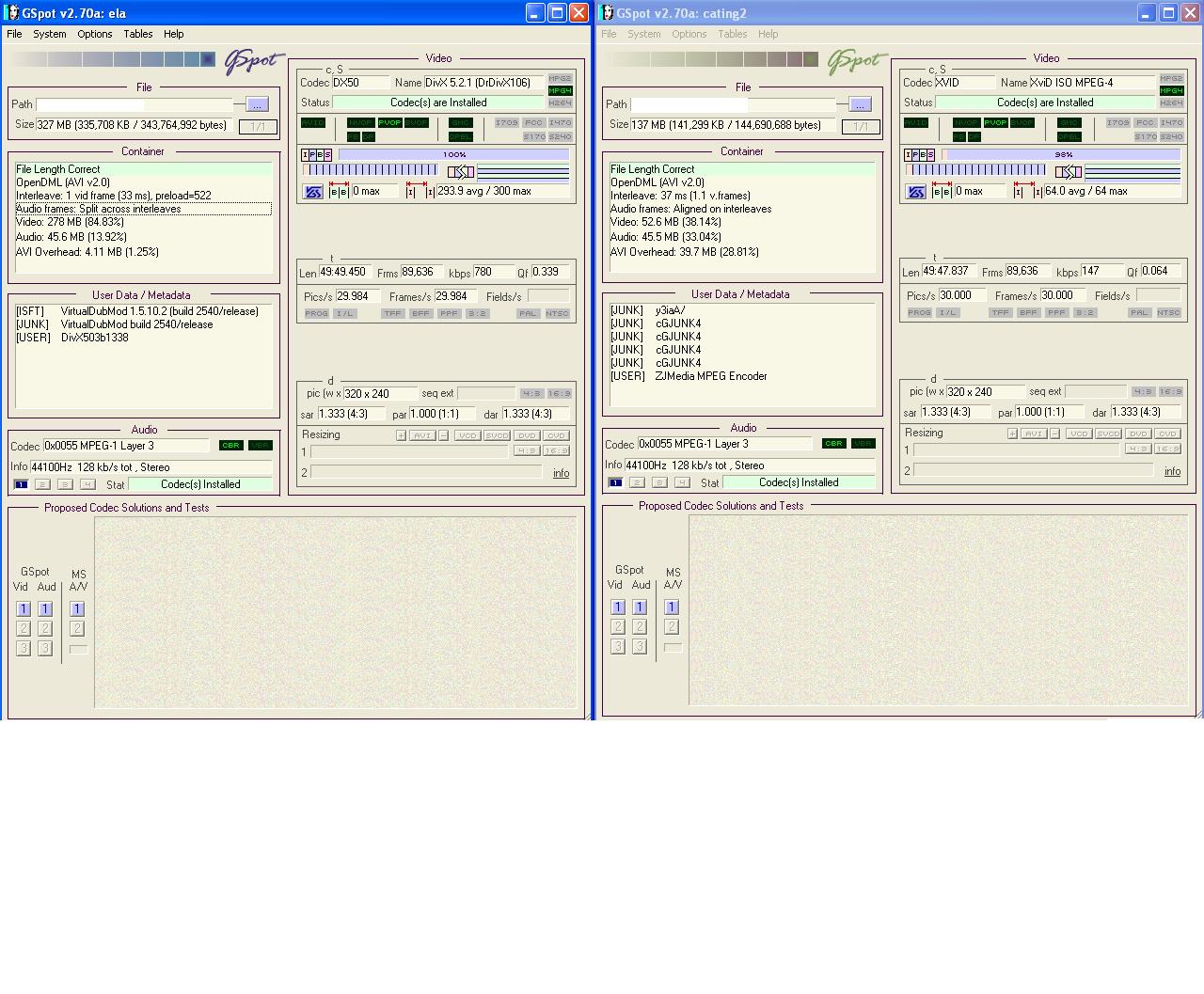Click the GSpot logo in the ela window
Viewport: 1204px width, 994px height.
pos(254,62)
